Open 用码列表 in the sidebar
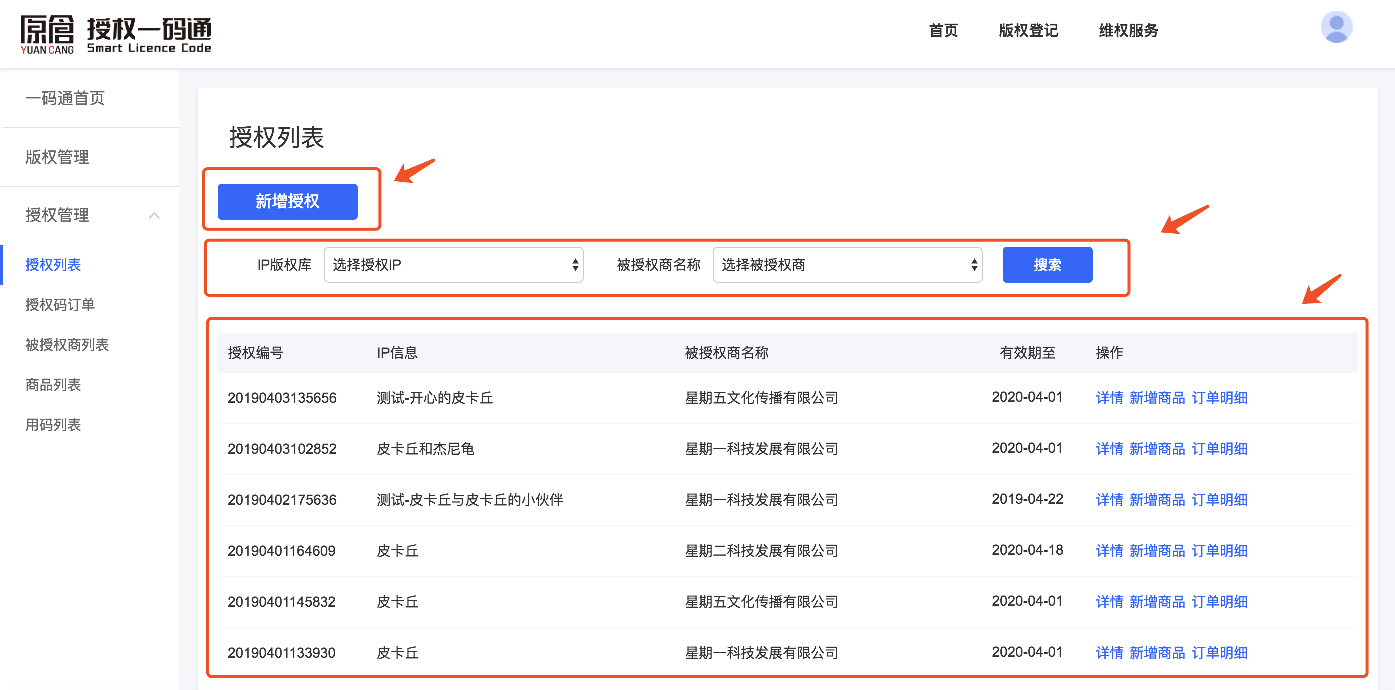 point(53,425)
